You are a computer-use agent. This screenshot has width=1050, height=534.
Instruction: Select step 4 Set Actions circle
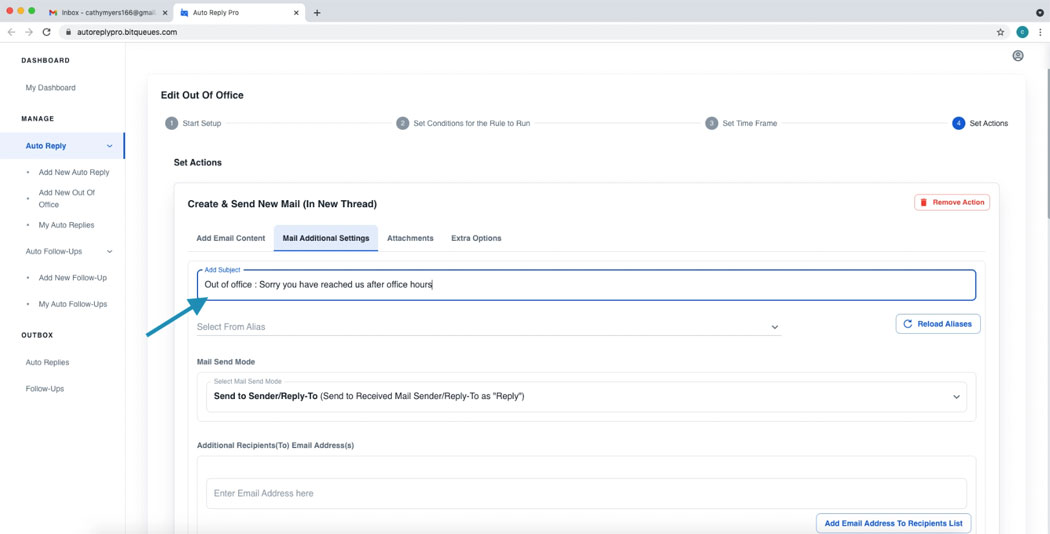click(x=958, y=123)
